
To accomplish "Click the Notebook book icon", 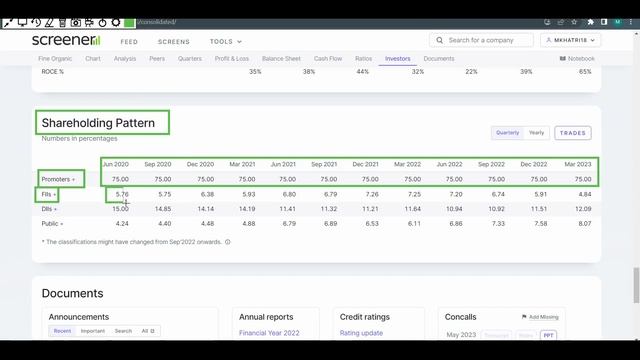I will pos(562,59).
